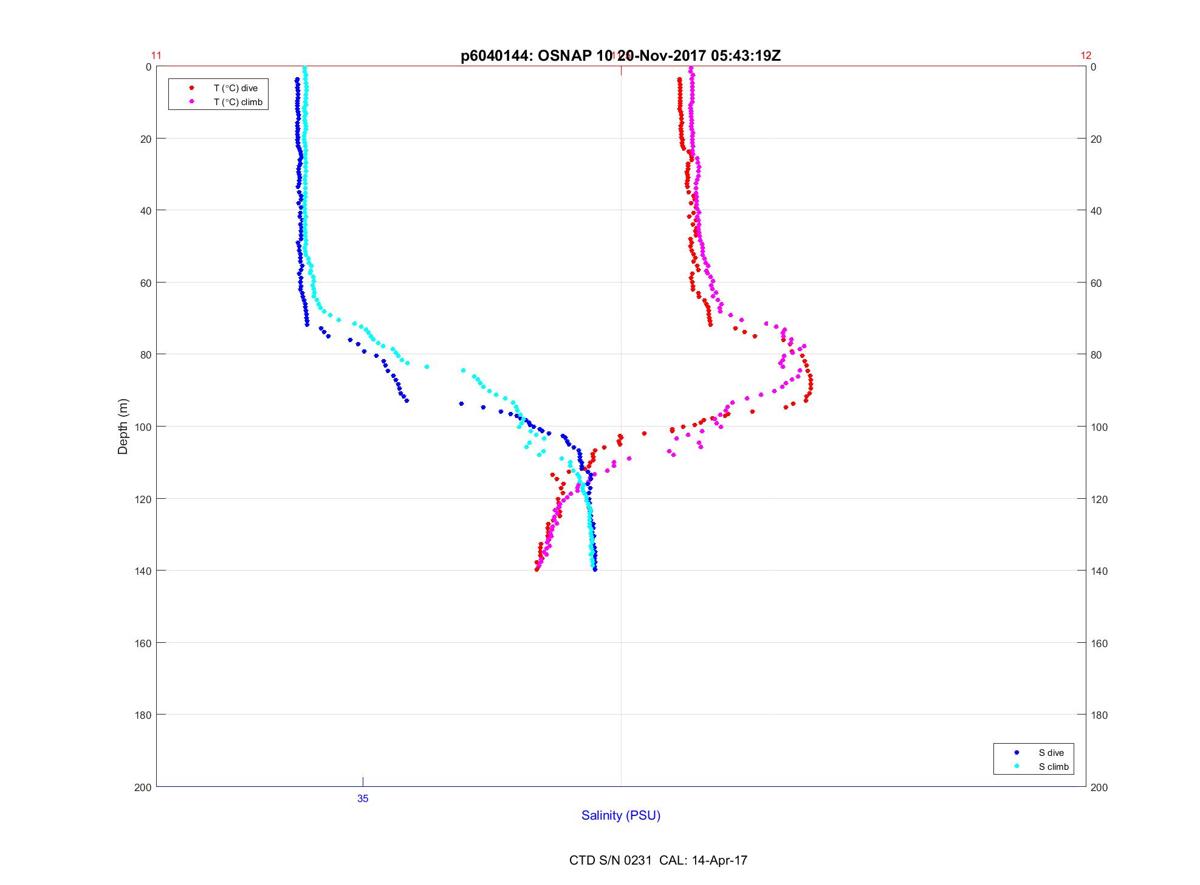The width and height of the screenshot is (1200, 885).
Task: Click the '60' tick on the right depth axis
Action: pyautogui.click(x=1097, y=283)
